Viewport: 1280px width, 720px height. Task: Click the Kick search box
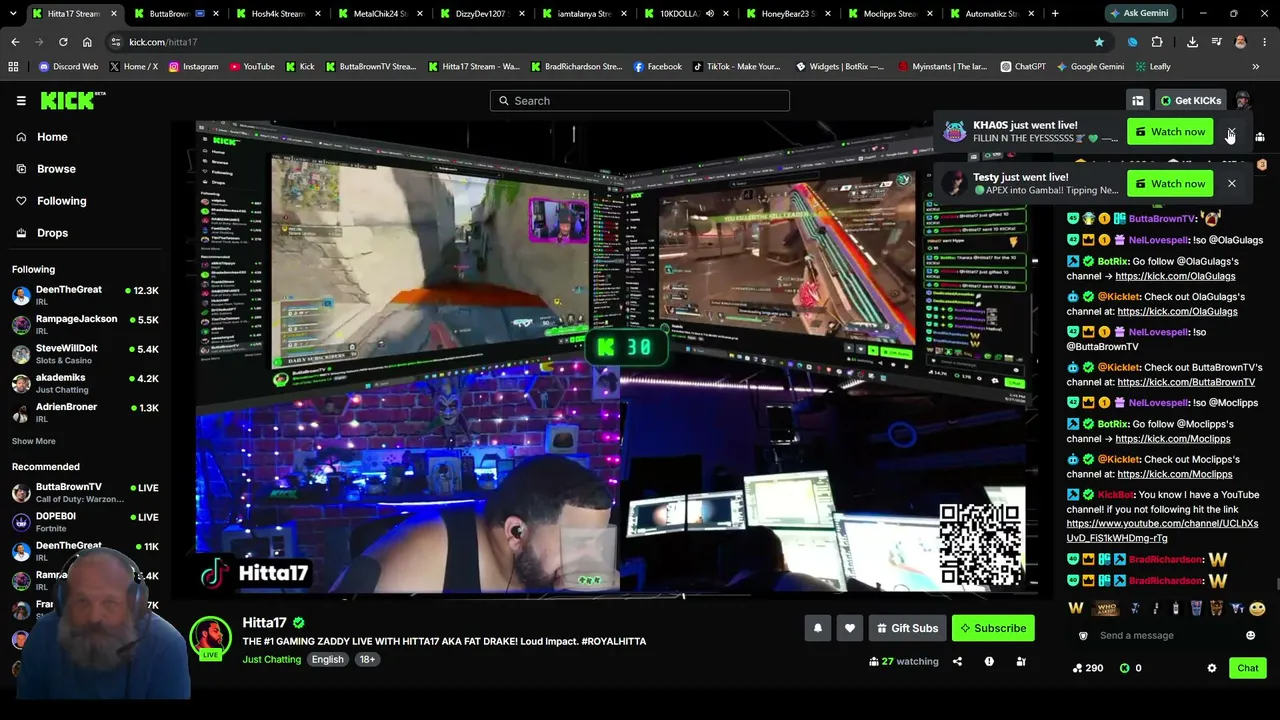[640, 100]
